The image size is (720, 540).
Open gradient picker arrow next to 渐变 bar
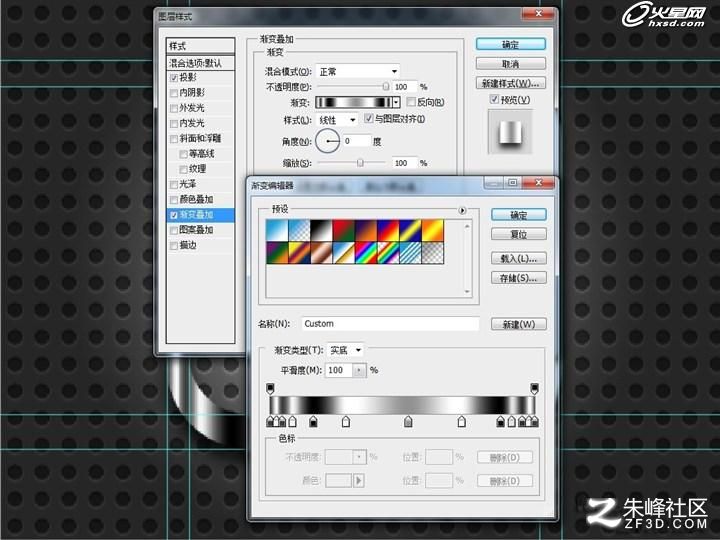[396, 102]
